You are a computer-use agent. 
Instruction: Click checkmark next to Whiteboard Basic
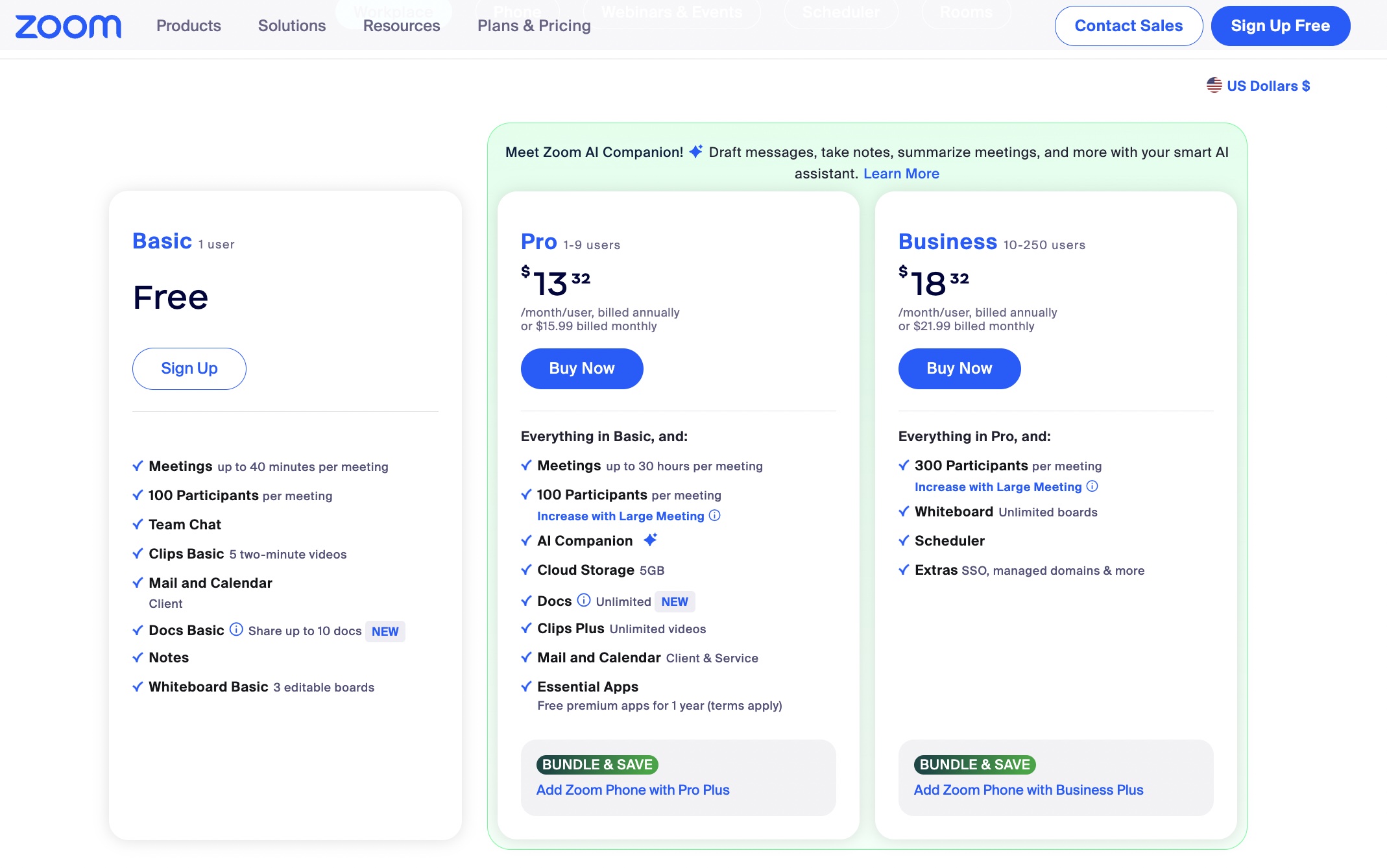point(138,686)
